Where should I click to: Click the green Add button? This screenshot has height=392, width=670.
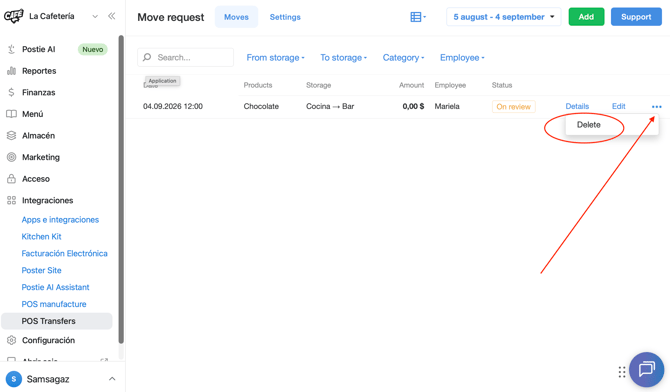(x=586, y=17)
